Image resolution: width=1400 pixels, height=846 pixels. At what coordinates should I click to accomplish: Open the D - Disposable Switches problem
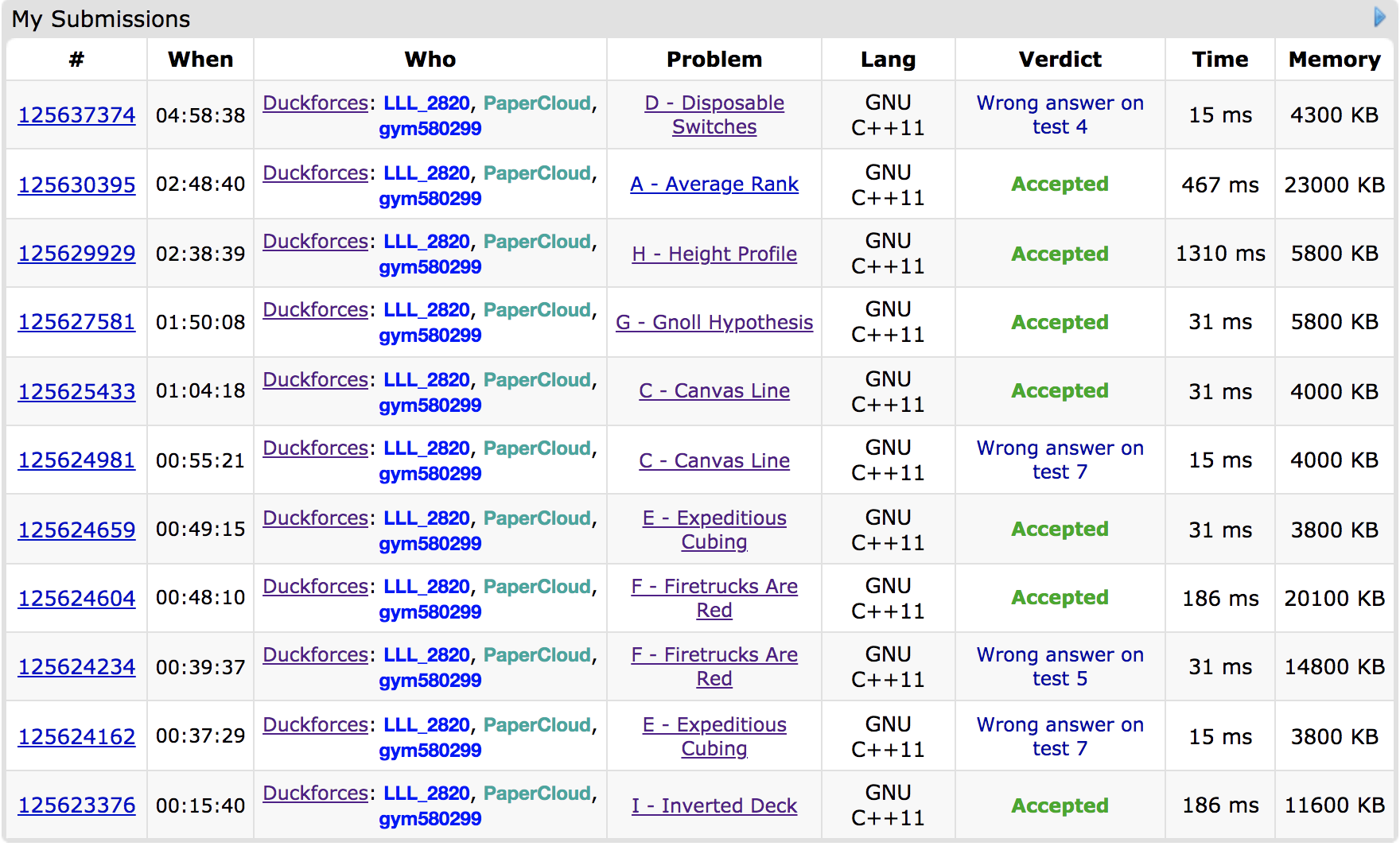tap(714, 114)
